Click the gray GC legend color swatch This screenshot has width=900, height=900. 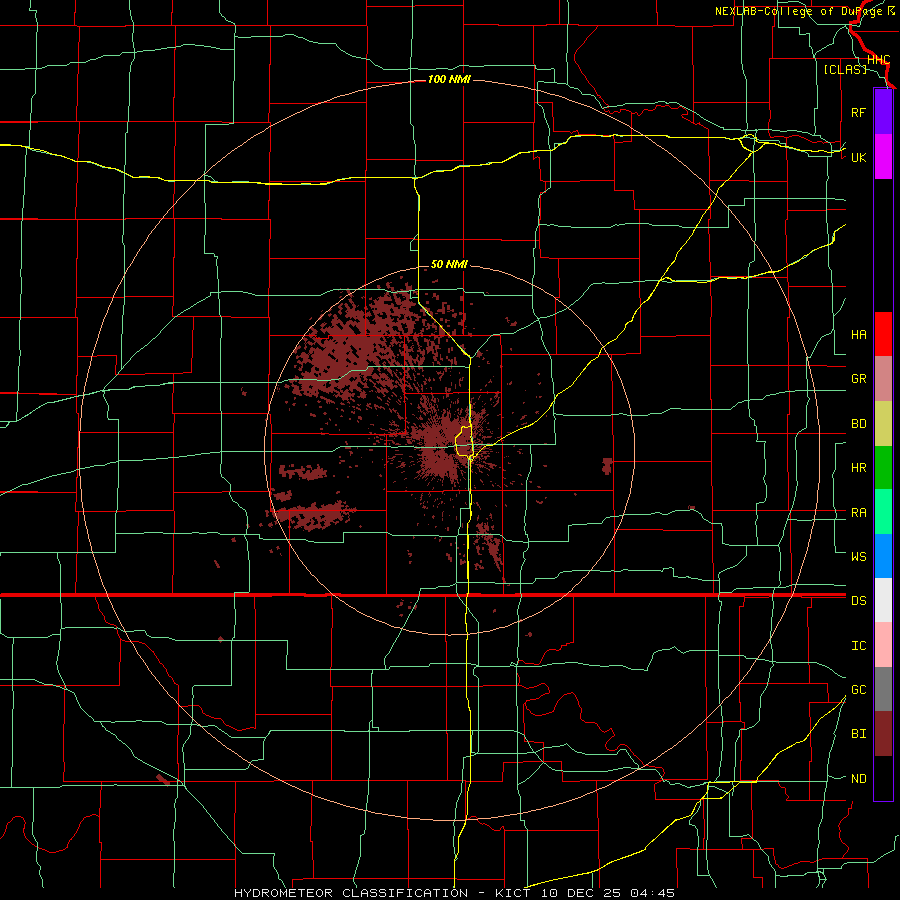pos(883,689)
